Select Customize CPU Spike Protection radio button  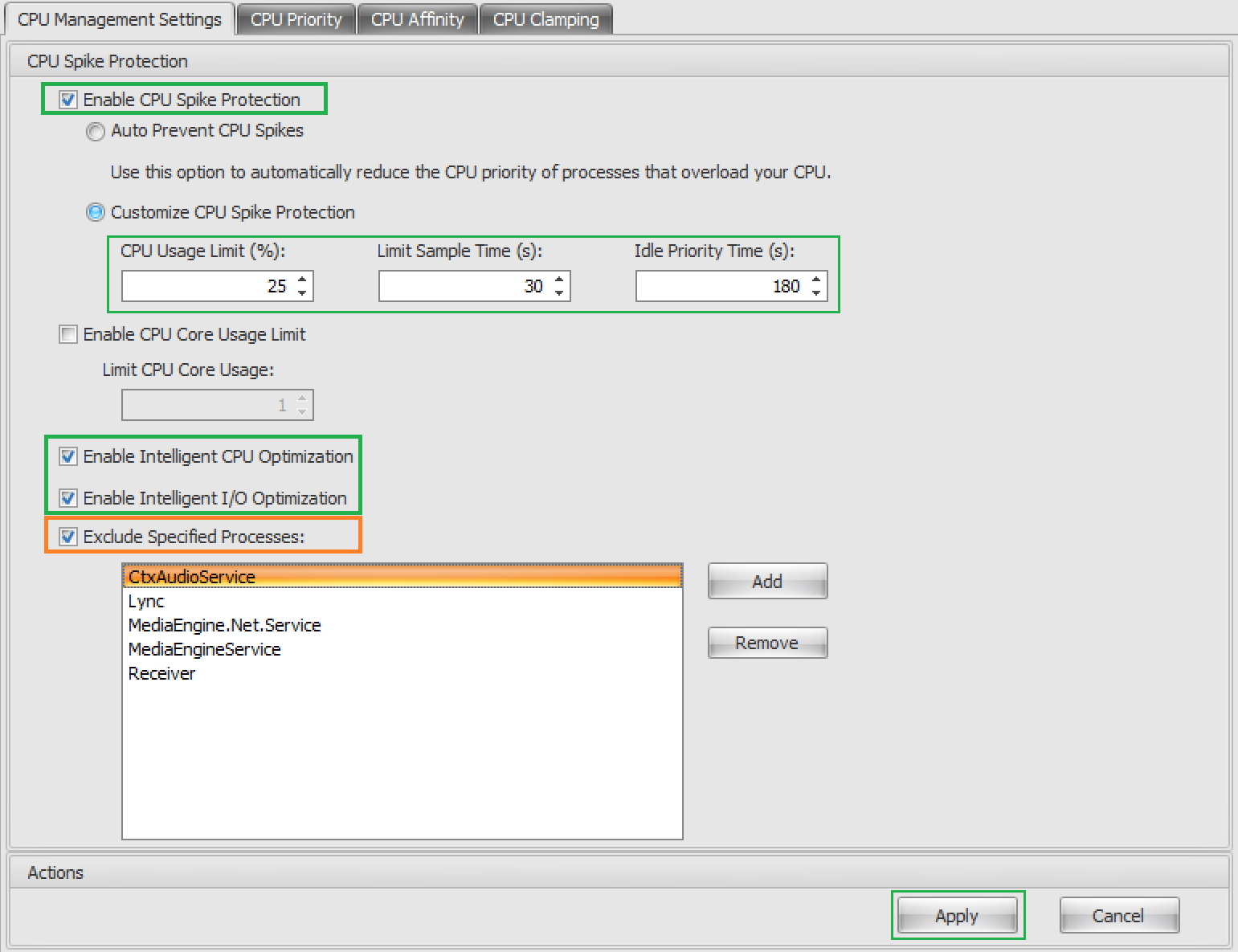tap(96, 212)
